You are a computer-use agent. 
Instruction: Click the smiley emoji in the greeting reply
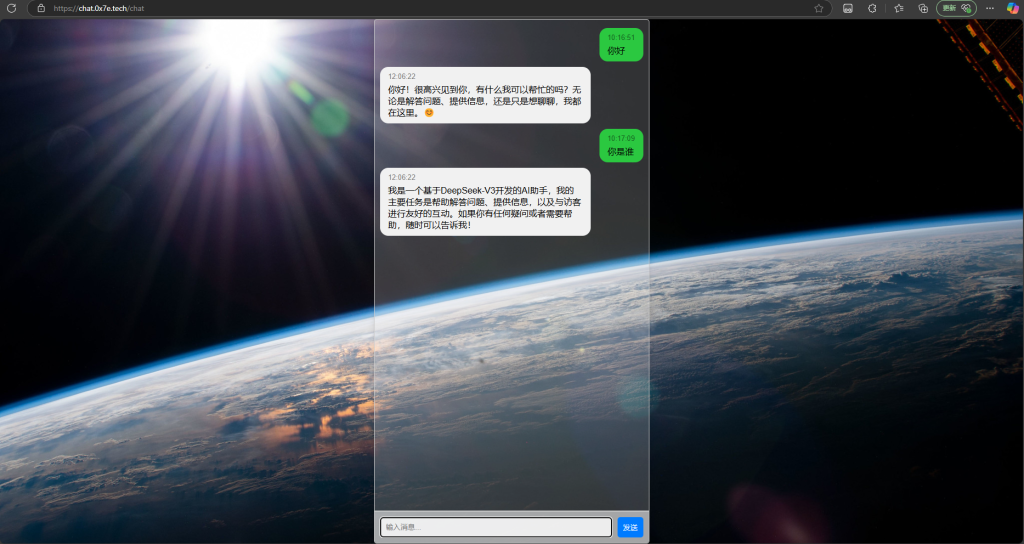click(429, 113)
